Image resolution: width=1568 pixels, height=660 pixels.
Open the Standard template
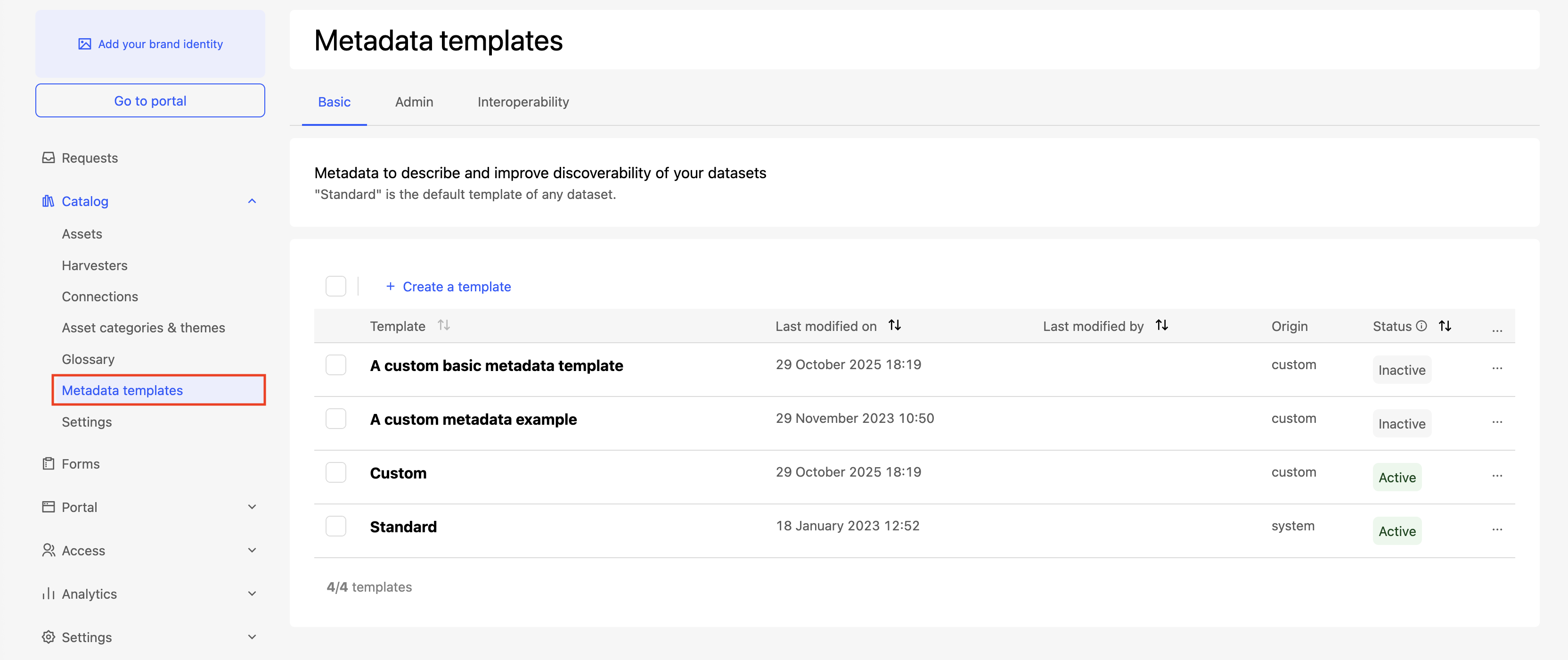403,527
